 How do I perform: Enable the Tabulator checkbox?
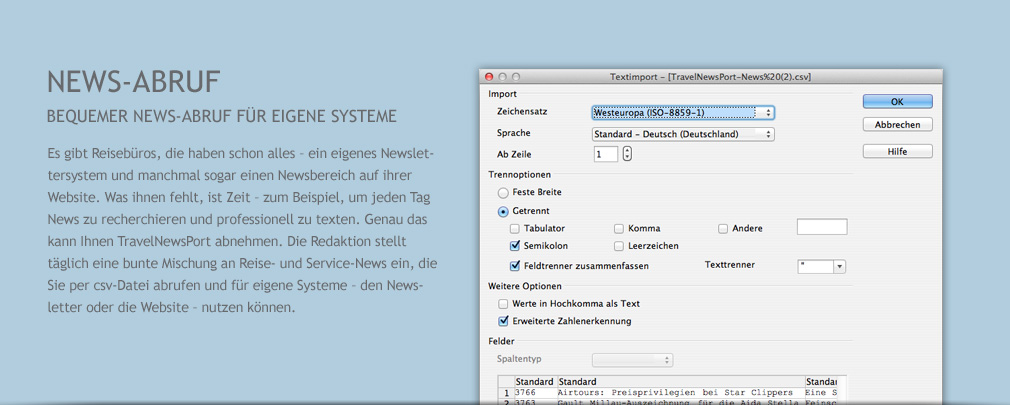tap(515, 229)
